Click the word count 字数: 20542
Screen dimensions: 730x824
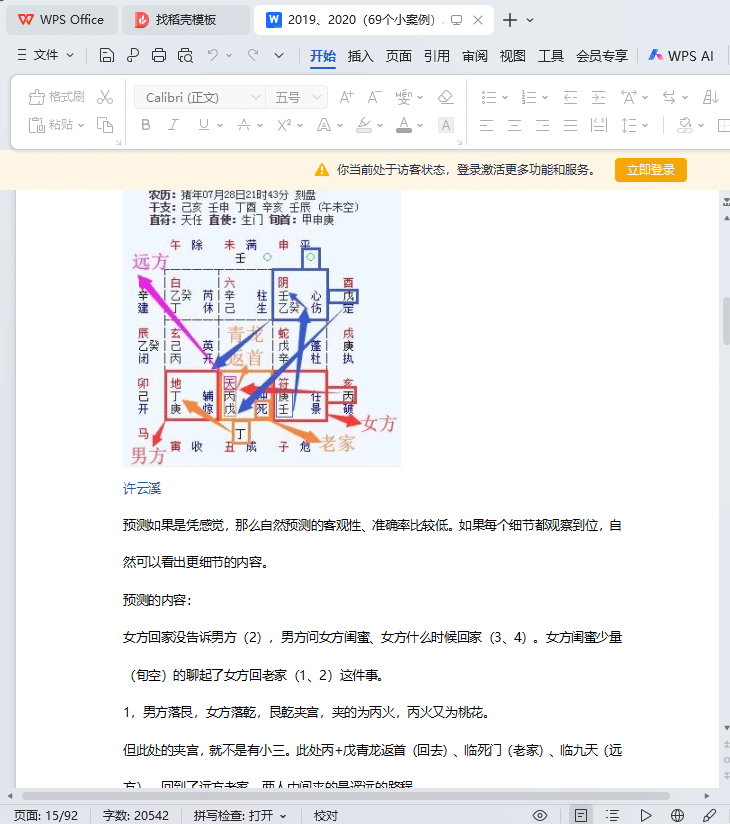point(136,815)
